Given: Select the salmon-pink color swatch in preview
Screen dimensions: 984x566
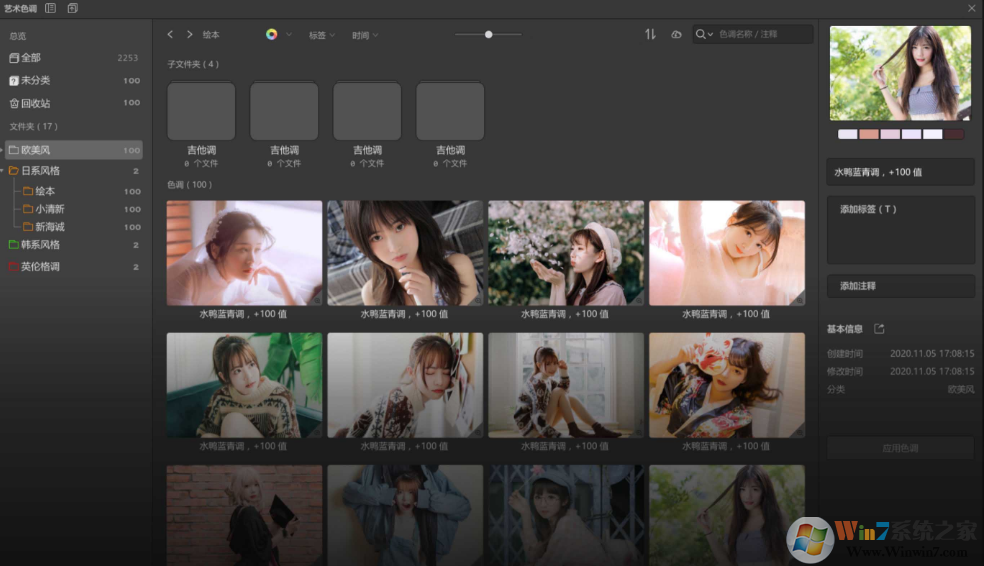Looking at the screenshot, I should 868,134.
